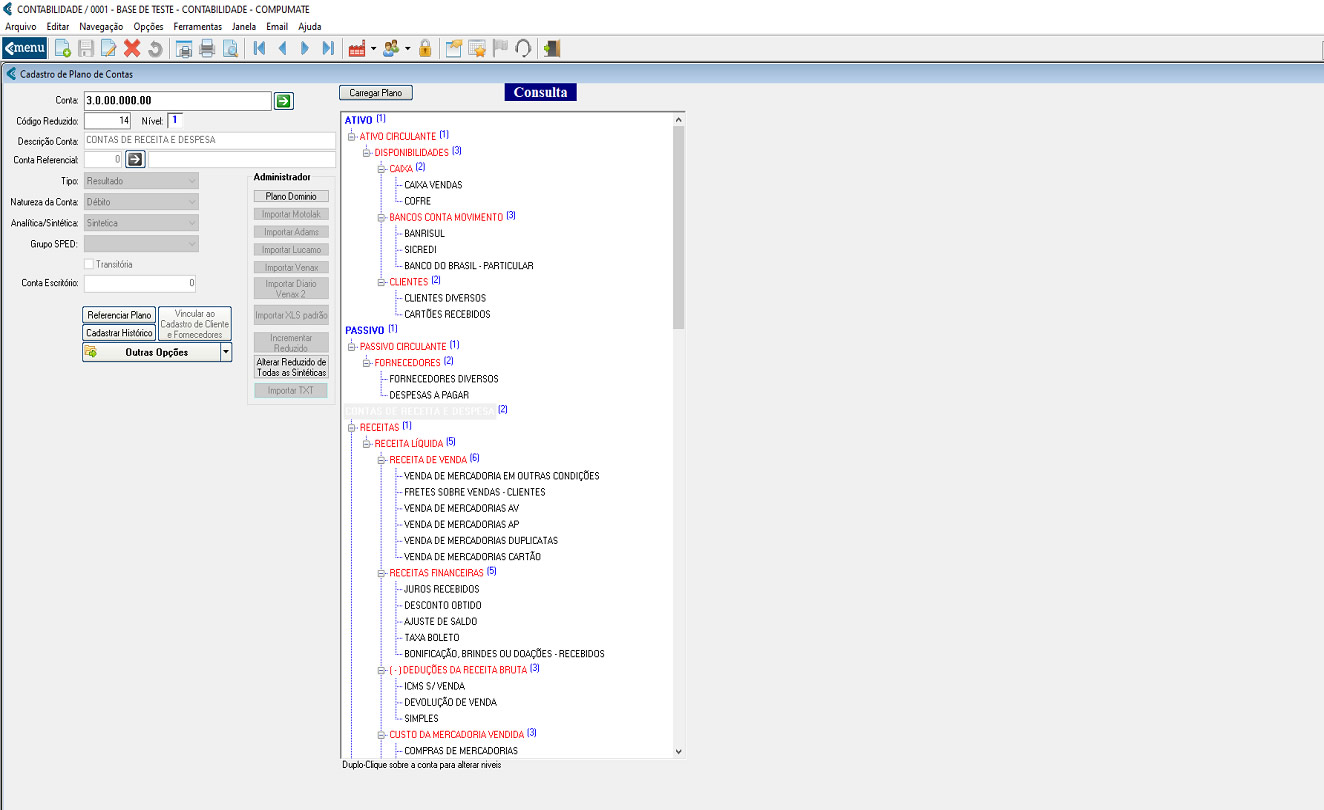This screenshot has width=1324, height=810.
Task: Click the new record icon in toolbar
Action: [62, 48]
